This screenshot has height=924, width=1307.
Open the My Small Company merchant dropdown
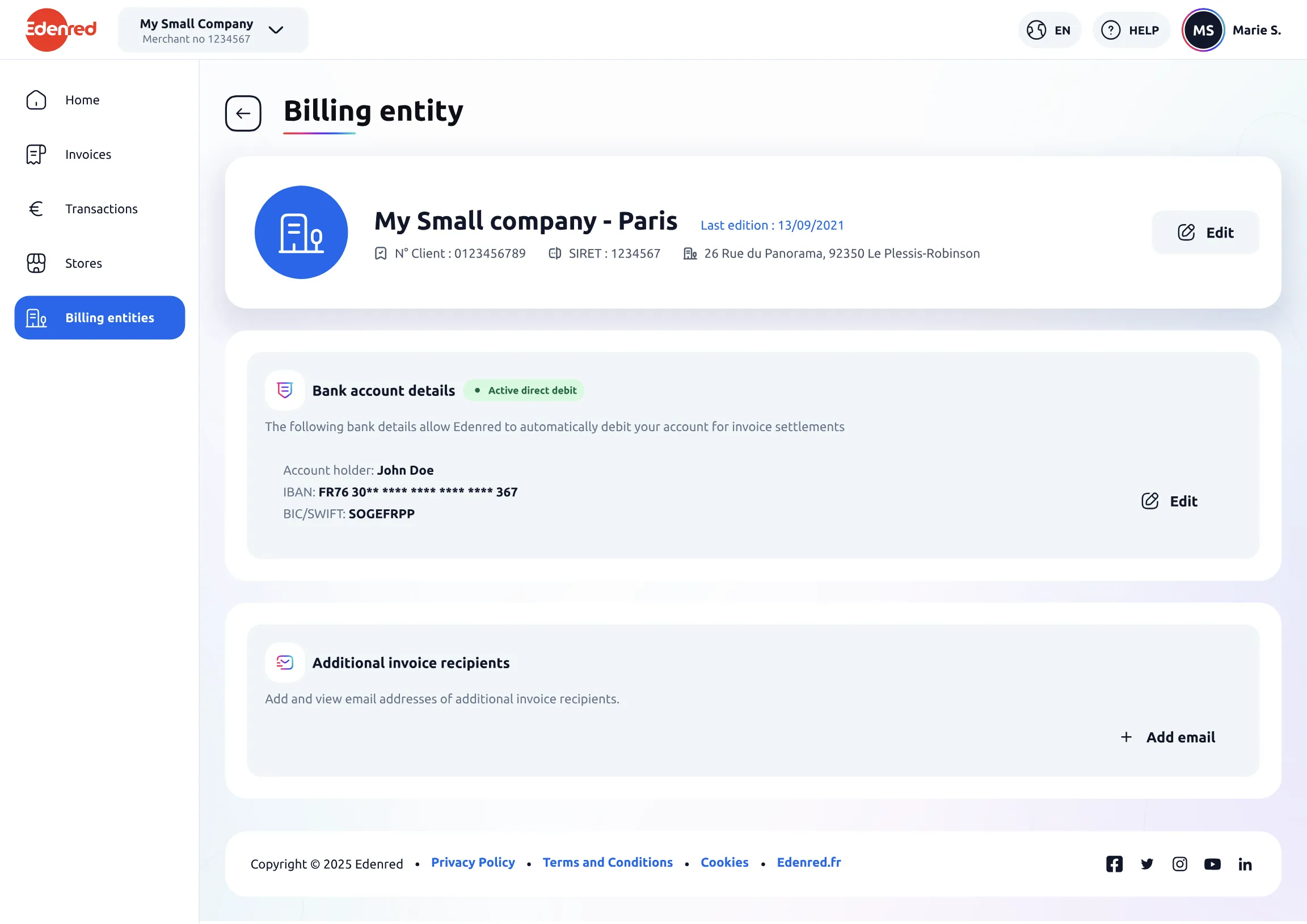(x=213, y=30)
